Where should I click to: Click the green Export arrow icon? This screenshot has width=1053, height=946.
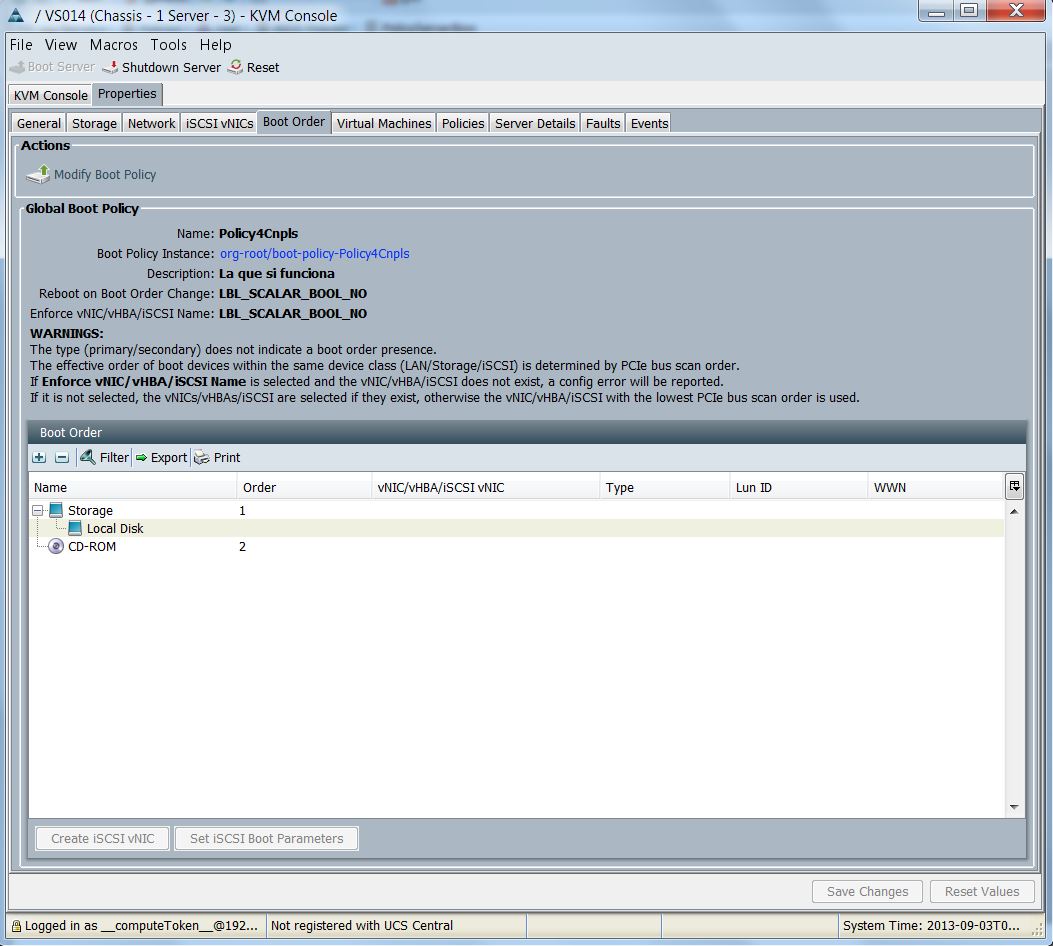click(x=141, y=458)
